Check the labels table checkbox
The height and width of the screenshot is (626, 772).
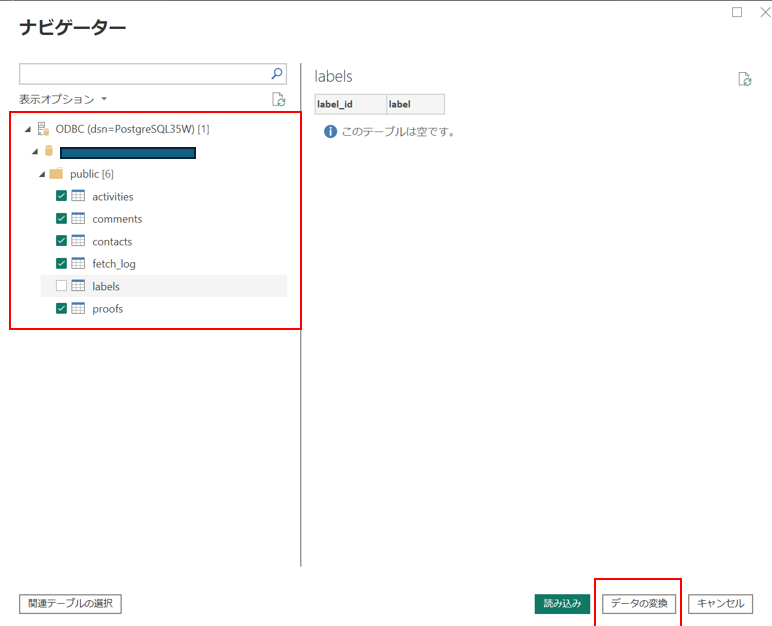coord(62,286)
